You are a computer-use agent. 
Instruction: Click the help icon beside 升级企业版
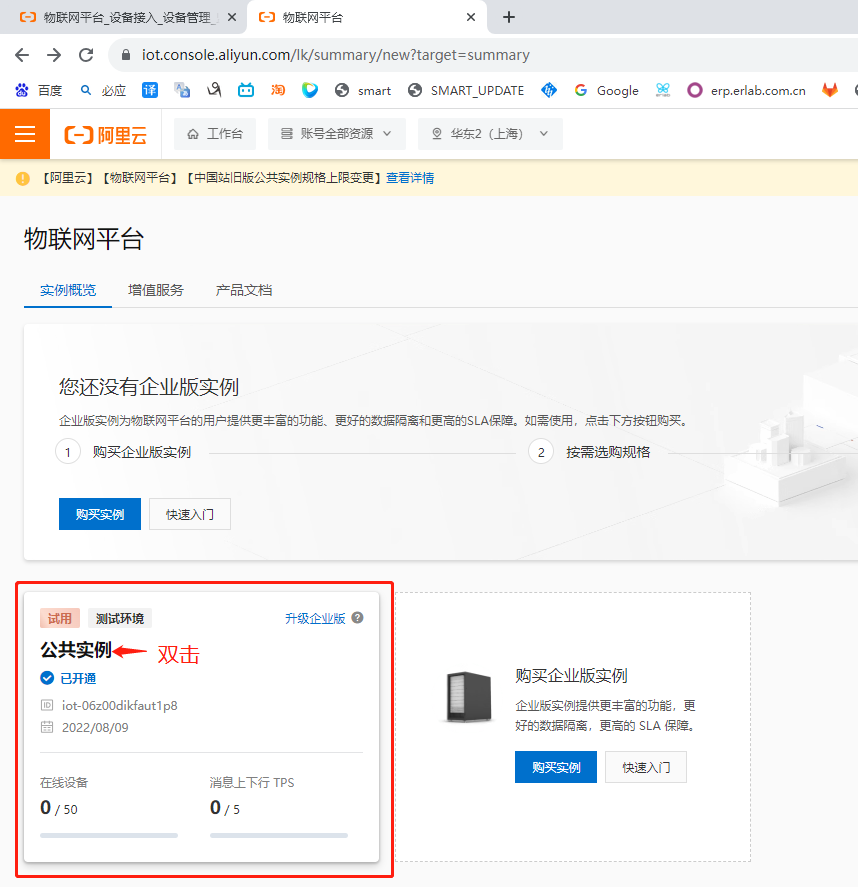pyautogui.click(x=357, y=618)
